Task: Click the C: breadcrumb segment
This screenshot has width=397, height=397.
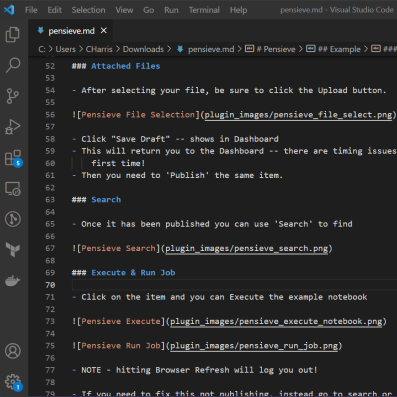Action: [42, 49]
